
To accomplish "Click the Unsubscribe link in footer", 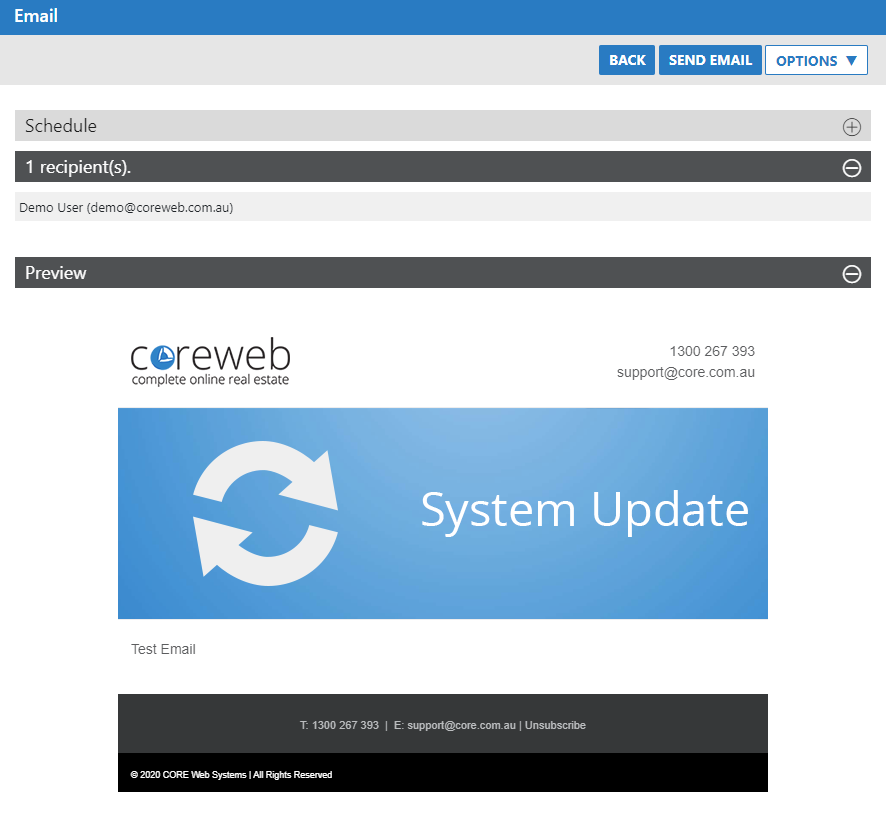I will coord(555,725).
